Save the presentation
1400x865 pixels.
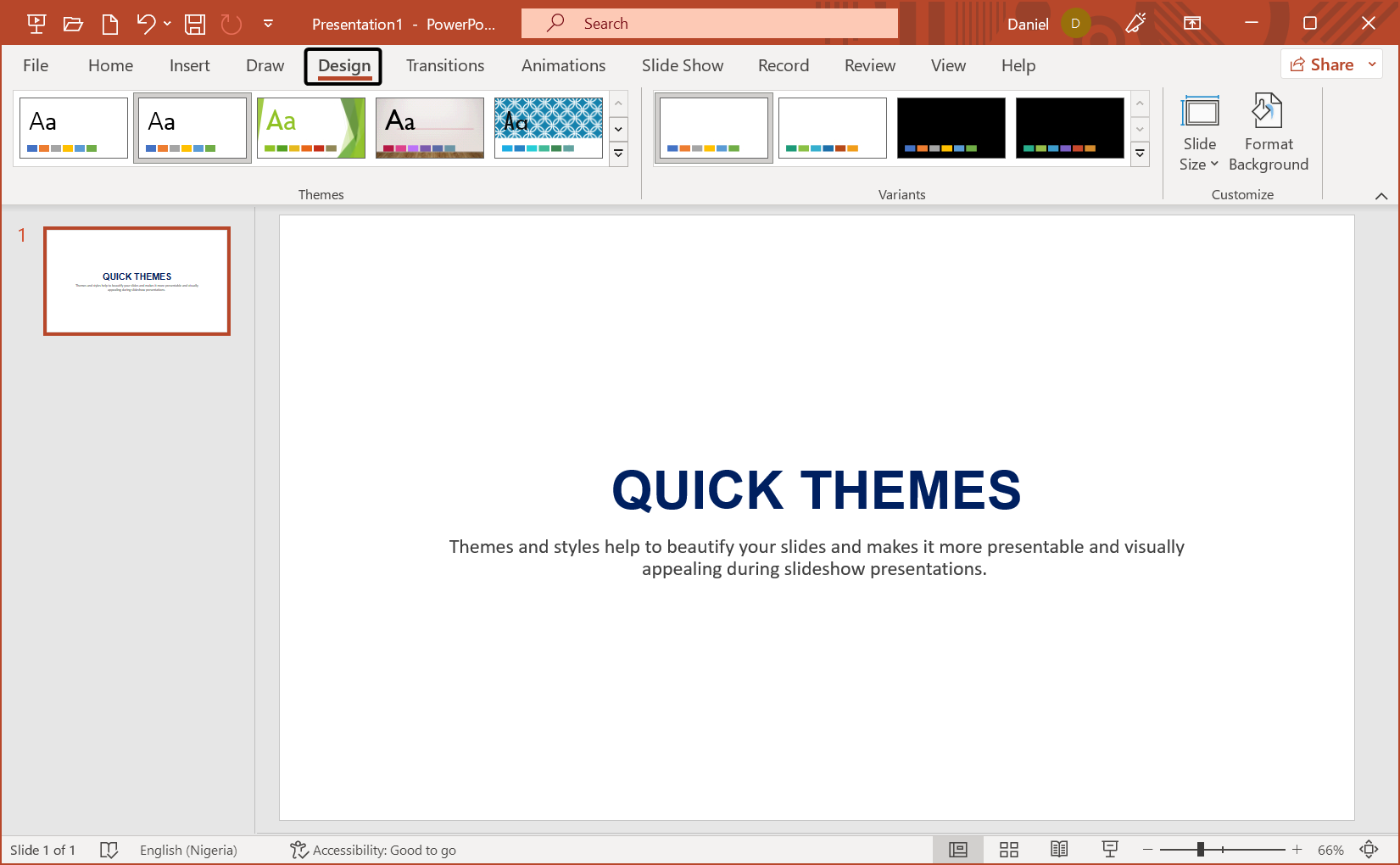[194, 23]
